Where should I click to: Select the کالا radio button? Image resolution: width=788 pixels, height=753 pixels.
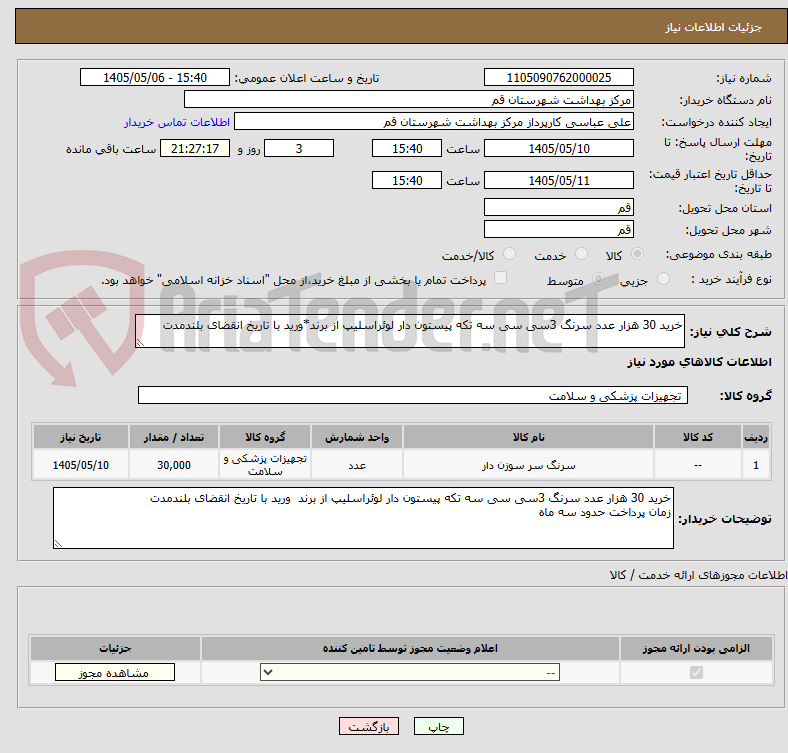(x=637, y=254)
